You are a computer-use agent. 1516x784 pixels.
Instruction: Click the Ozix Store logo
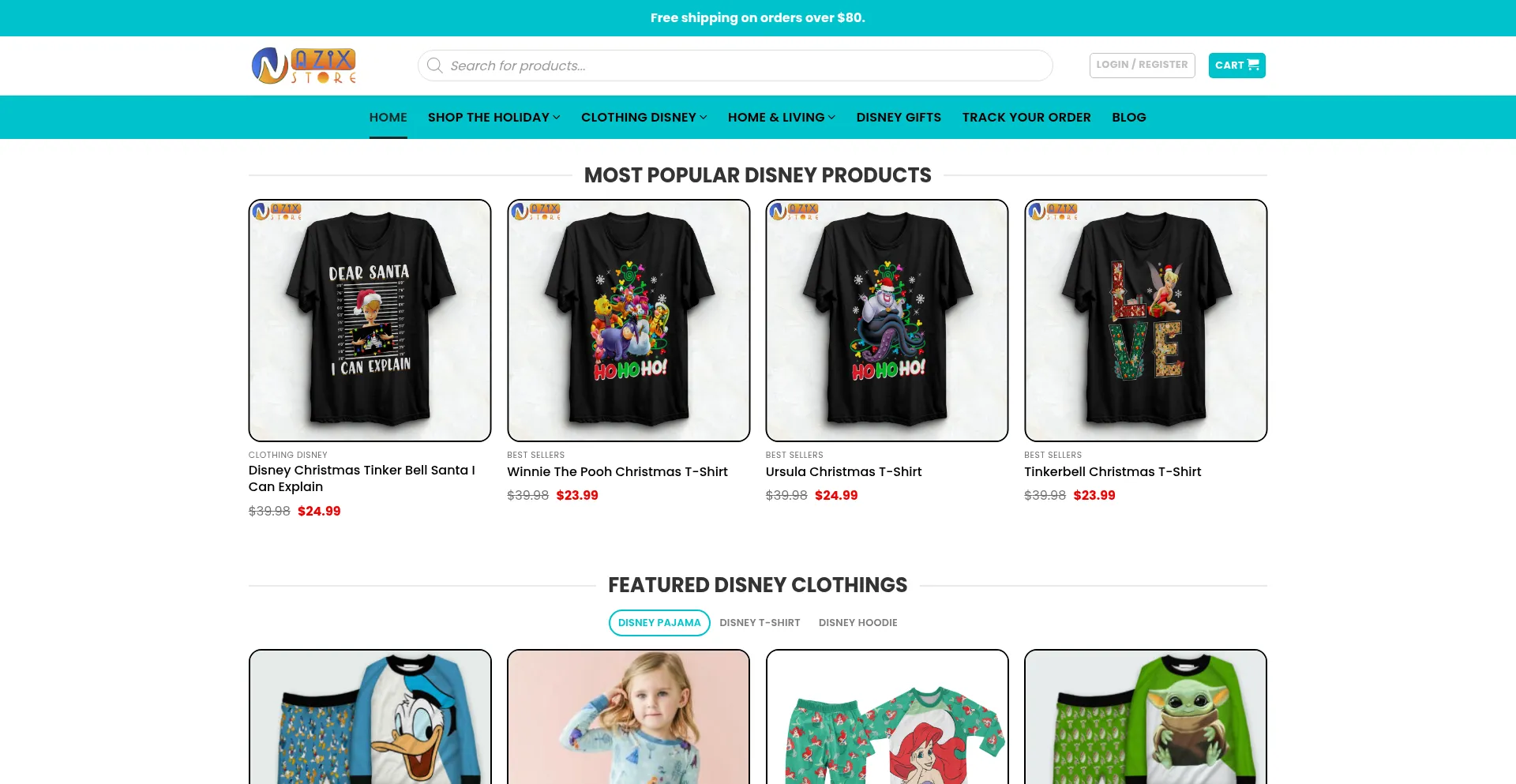304,66
